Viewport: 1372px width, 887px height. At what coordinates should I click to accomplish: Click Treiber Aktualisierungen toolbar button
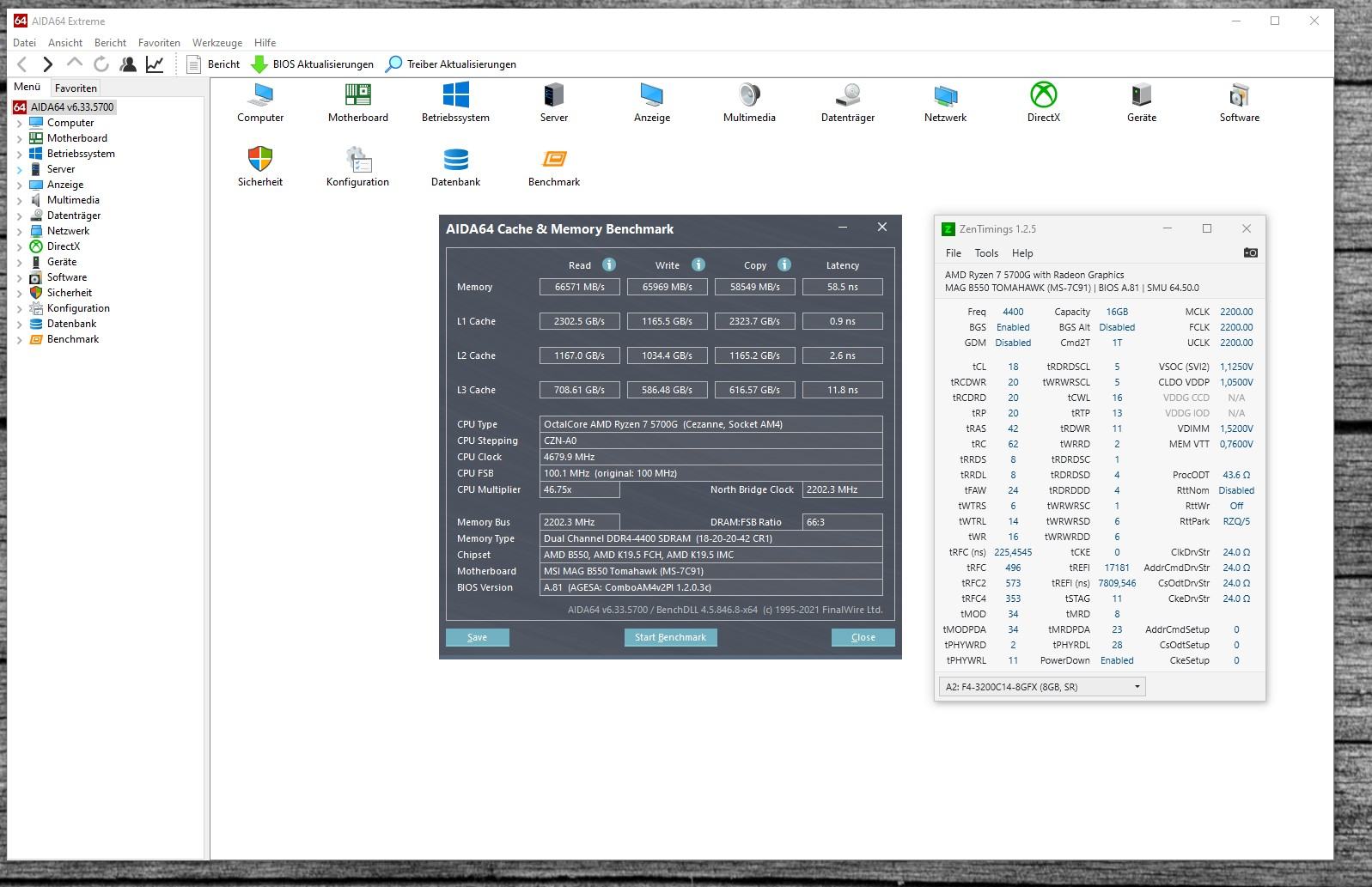451,64
